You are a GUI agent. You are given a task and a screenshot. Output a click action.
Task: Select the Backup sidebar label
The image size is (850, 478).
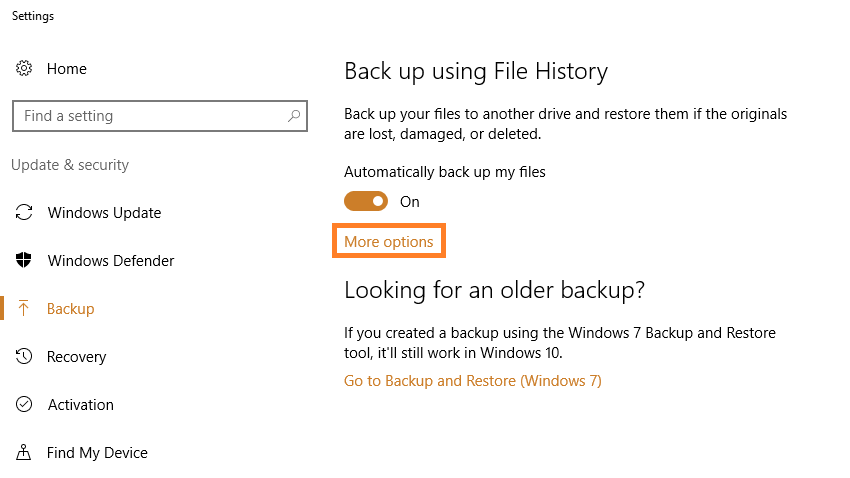point(70,309)
